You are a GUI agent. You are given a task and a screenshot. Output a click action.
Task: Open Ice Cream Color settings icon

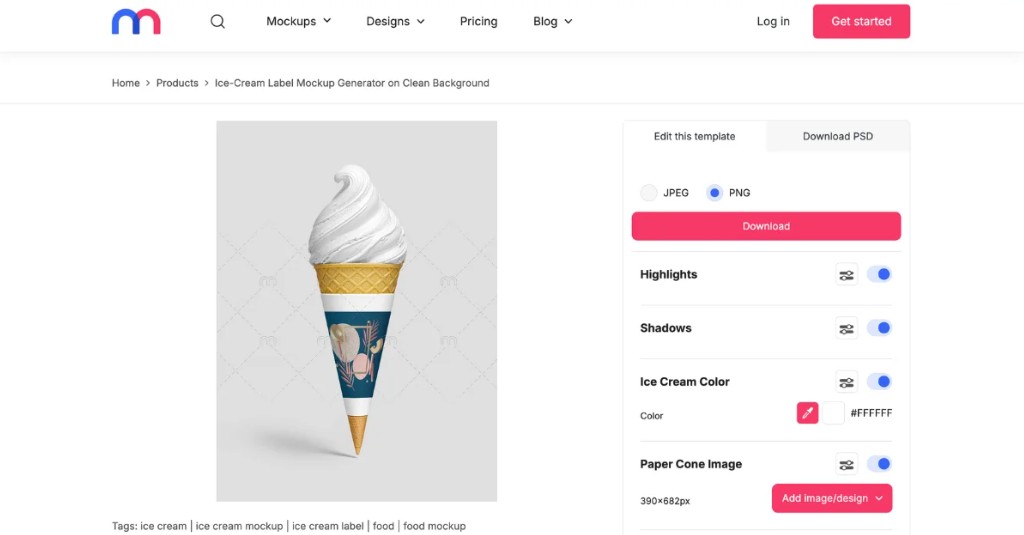pos(846,382)
